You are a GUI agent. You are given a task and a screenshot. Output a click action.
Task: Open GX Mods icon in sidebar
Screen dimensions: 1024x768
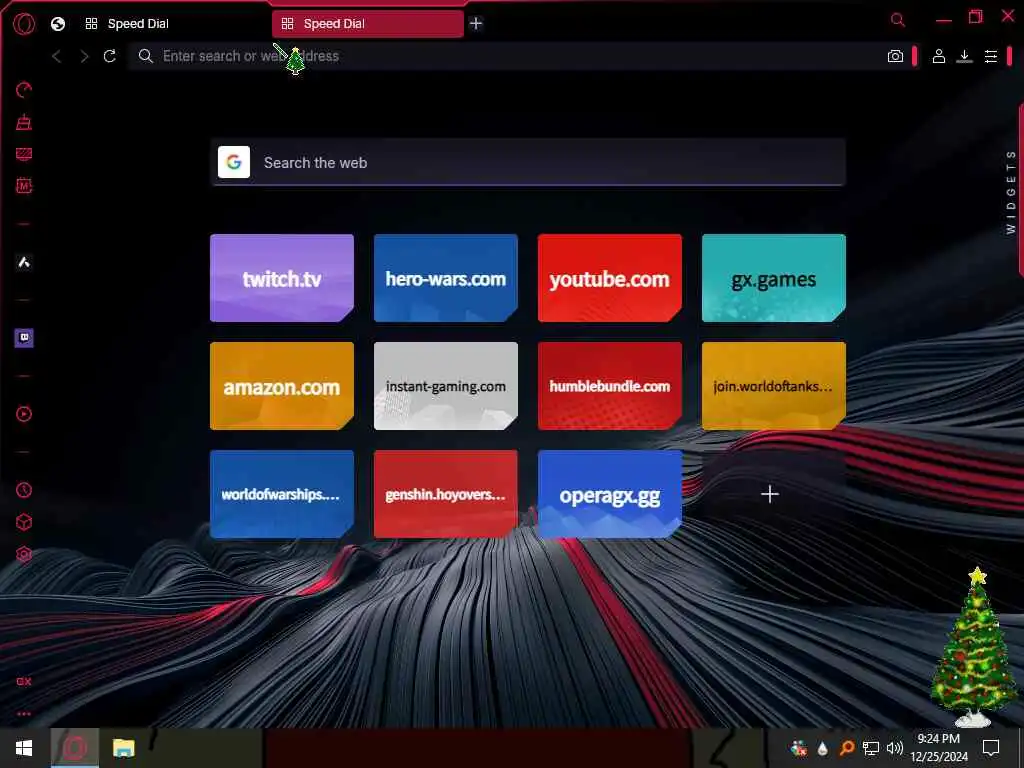24,186
